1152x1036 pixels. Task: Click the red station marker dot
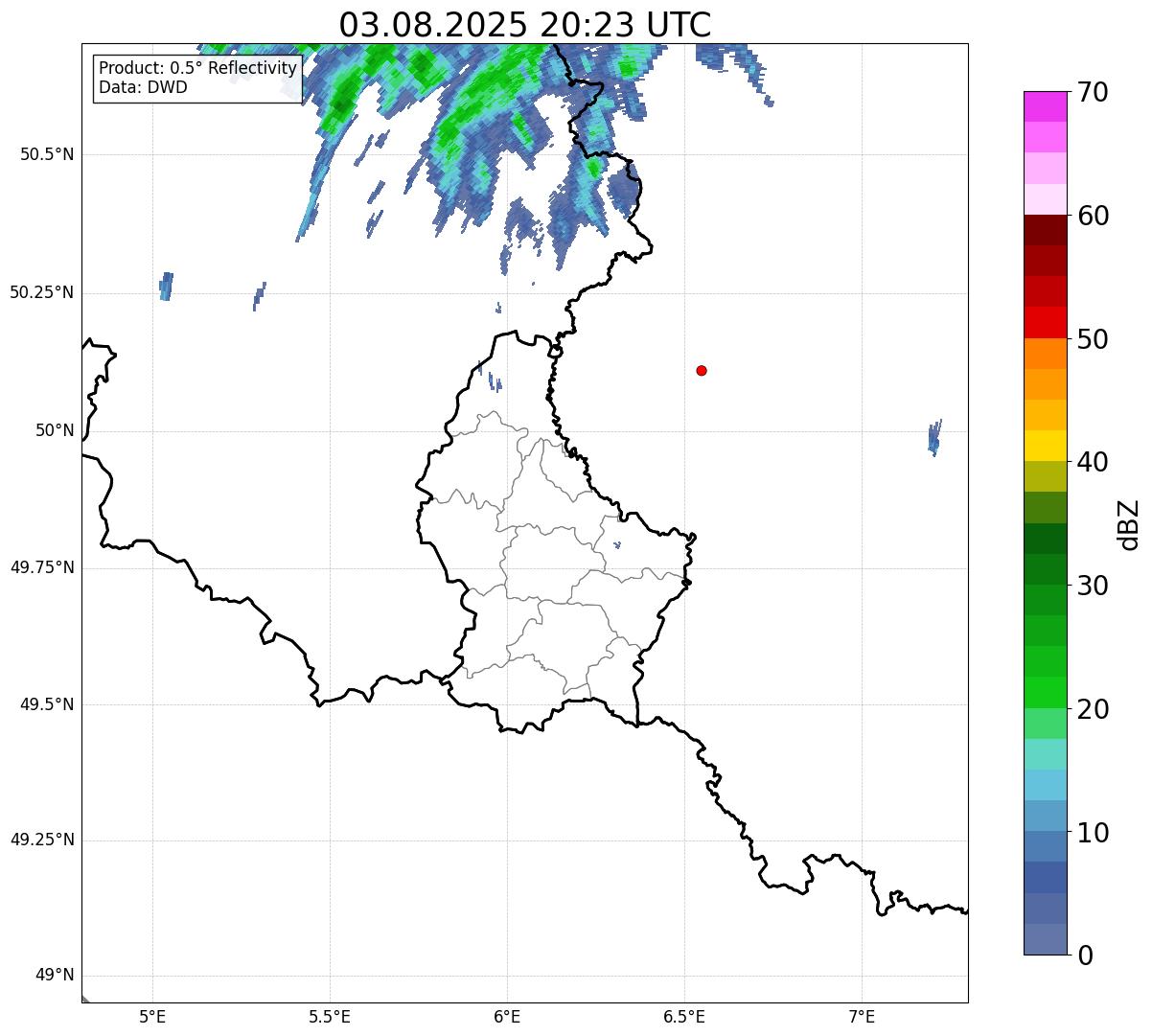pyautogui.click(x=702, y=370)
